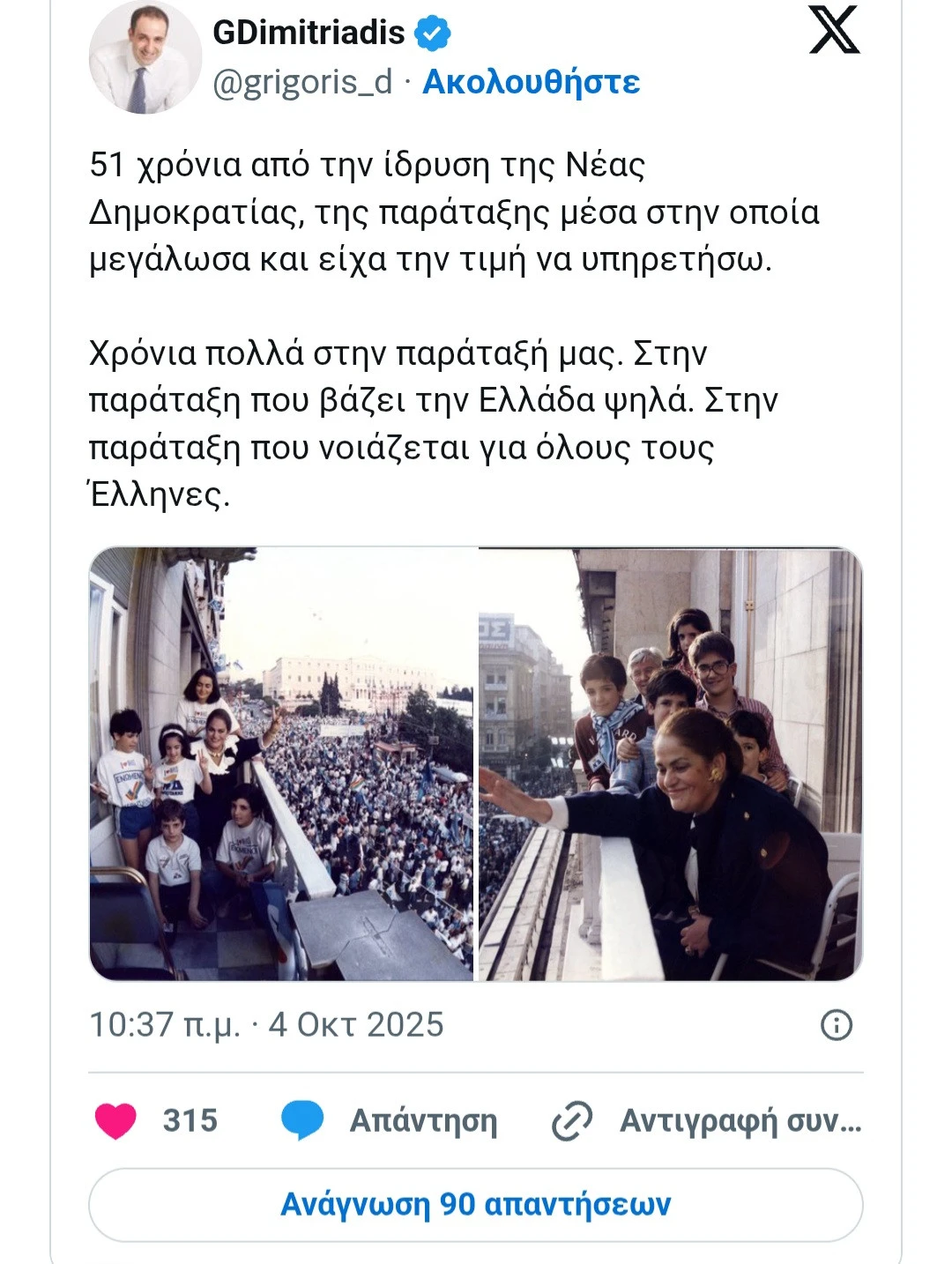
Task: Click the blue verified badge
Action: click(433, 33)
